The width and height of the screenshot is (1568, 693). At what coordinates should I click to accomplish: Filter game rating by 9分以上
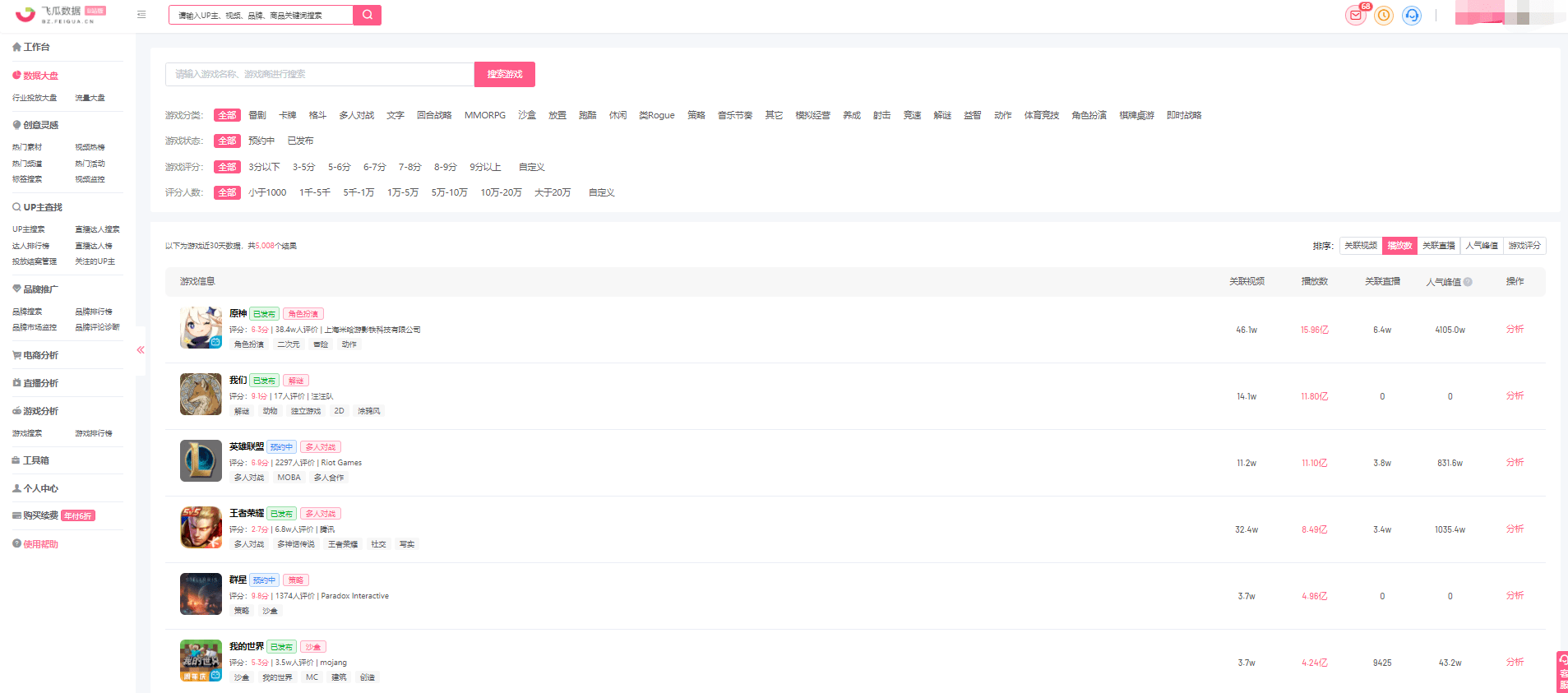[485, 167]
